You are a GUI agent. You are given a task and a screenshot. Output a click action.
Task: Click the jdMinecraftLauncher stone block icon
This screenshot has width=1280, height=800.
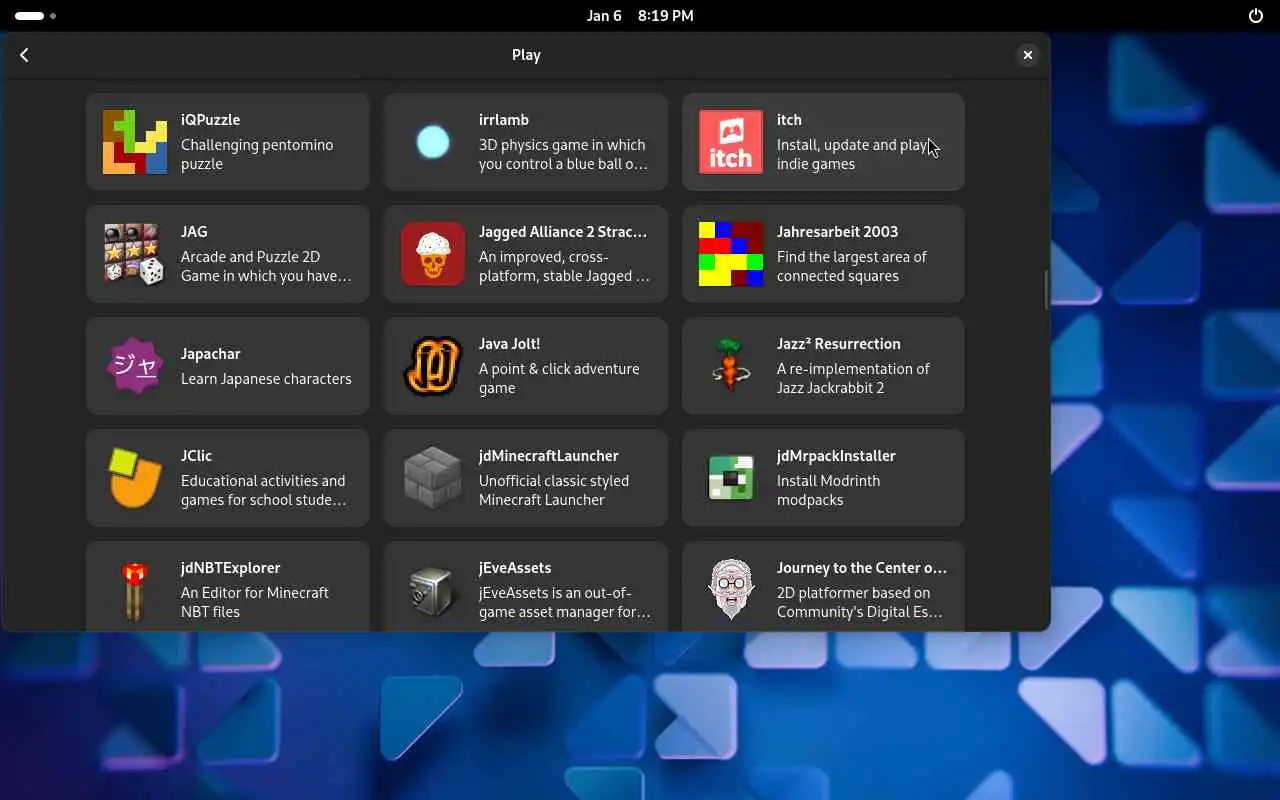point(432,478)
